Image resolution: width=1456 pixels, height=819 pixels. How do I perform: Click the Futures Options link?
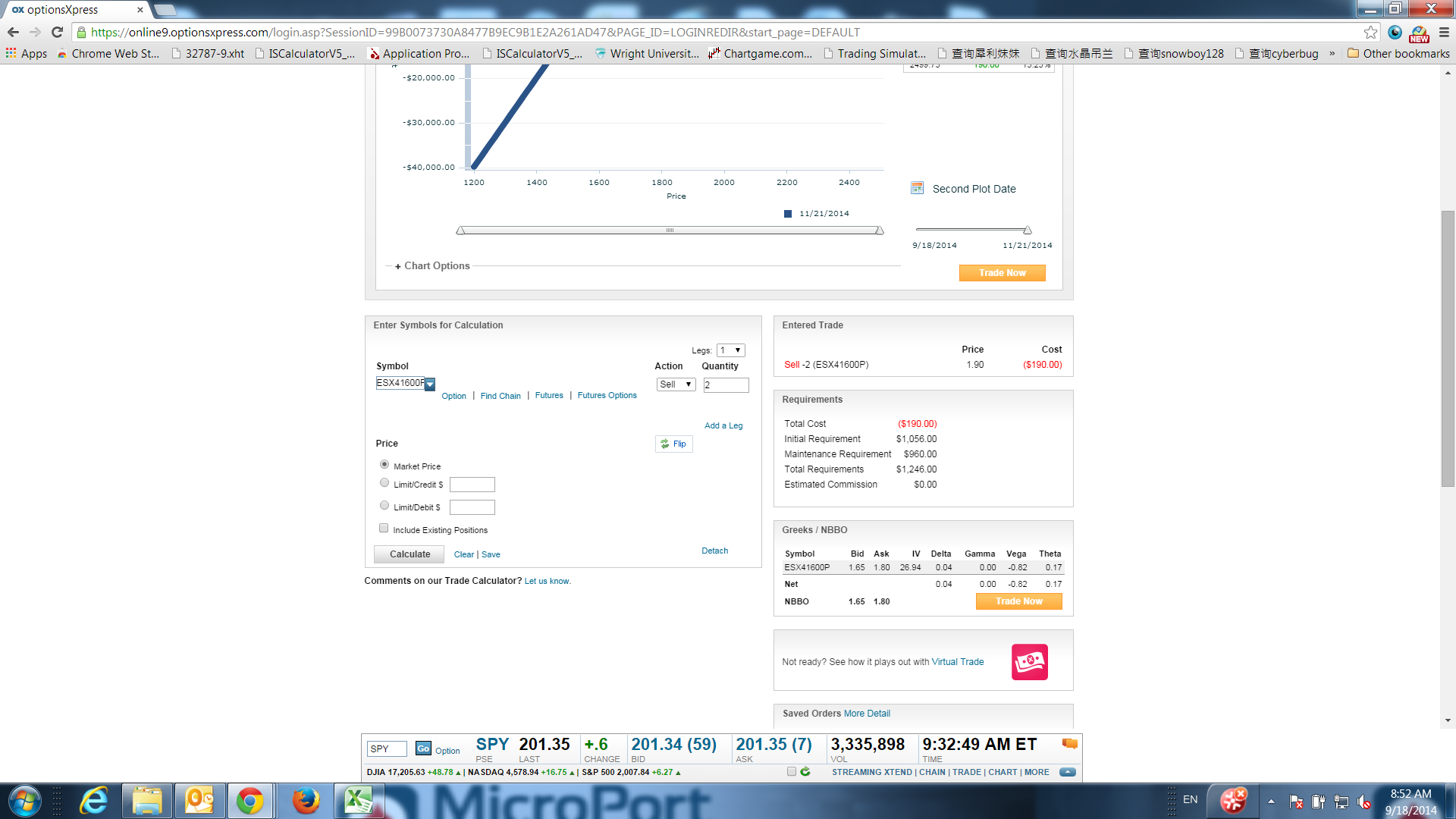click(x=607, y=395)
